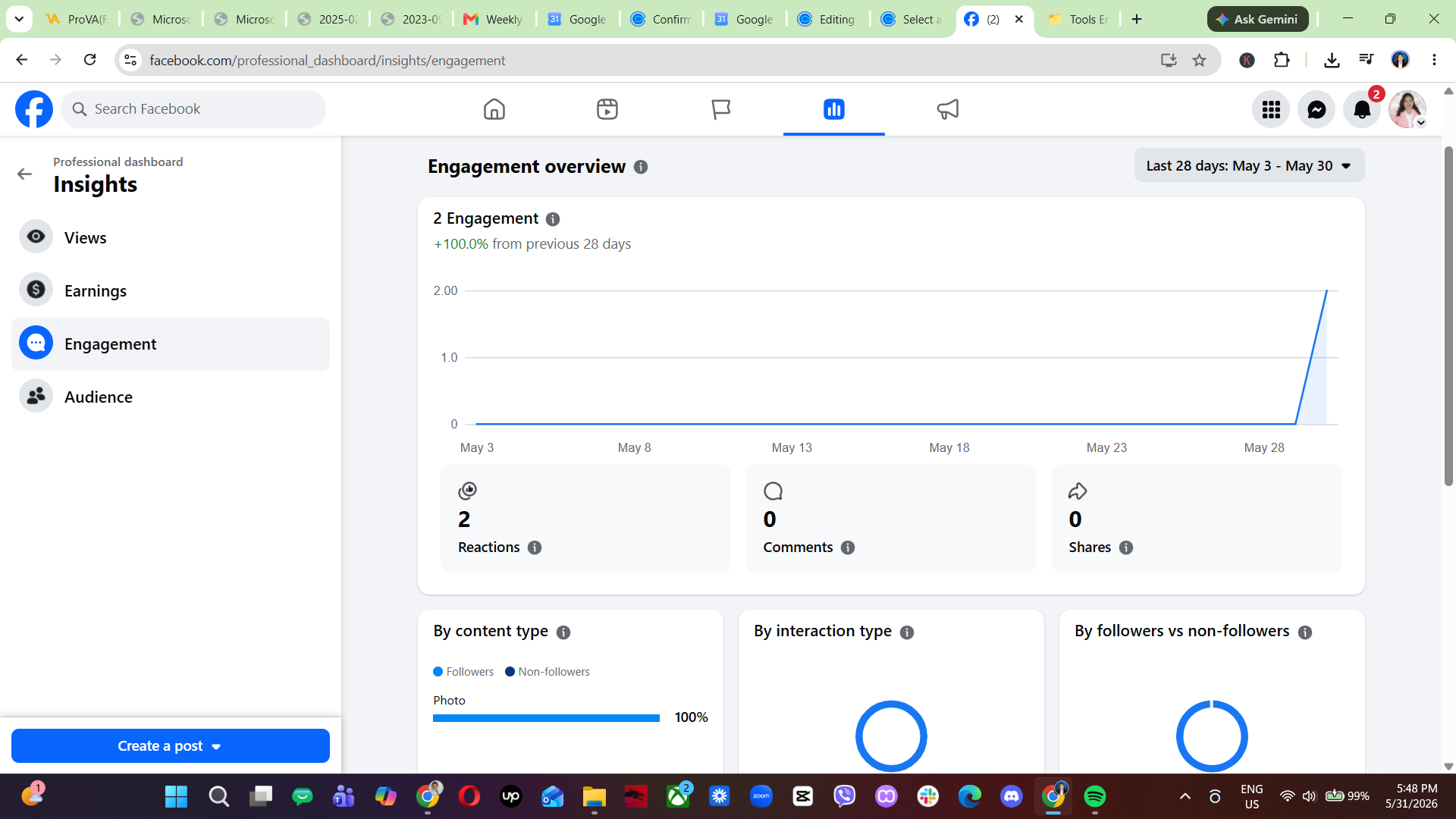Image resolution: width=1456 pixels, height=819 pixels.
Task: Focus the Search Facebook field
Action: coord(193,109)
